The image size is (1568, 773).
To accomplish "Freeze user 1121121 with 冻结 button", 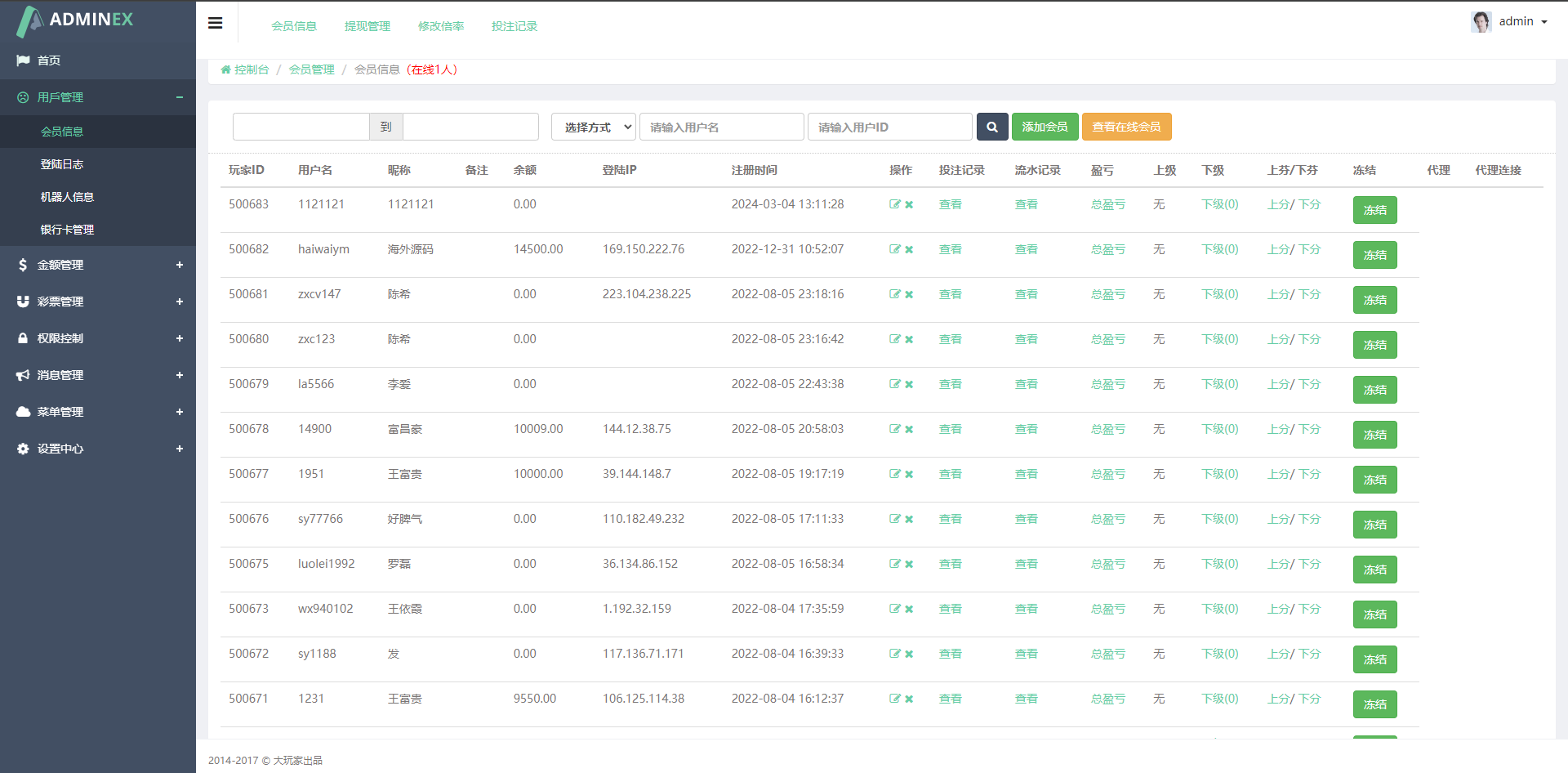I will pos(1374,210).
